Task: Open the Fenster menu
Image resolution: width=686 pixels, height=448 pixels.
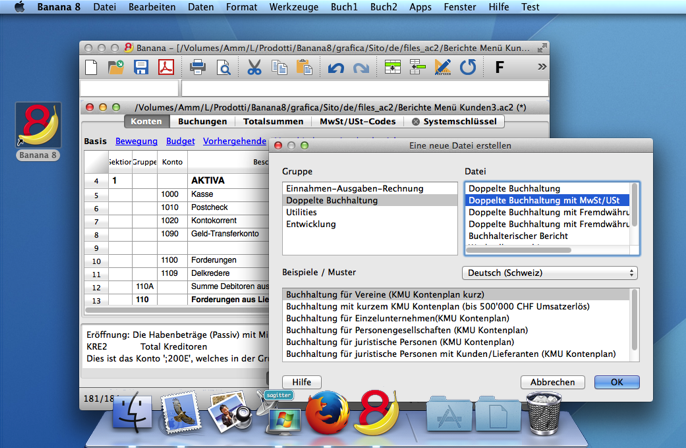Action: pos(460,7)
